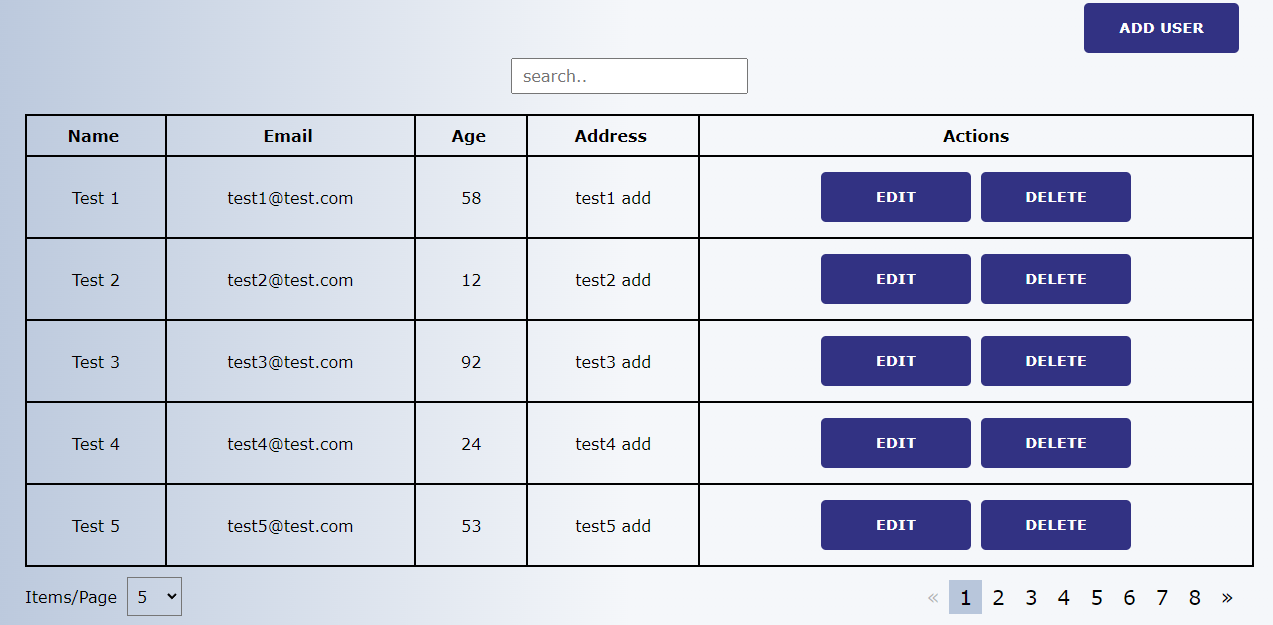Select the test3@test.com email cell
The image size is (1273, 625).
pos(290,362)
